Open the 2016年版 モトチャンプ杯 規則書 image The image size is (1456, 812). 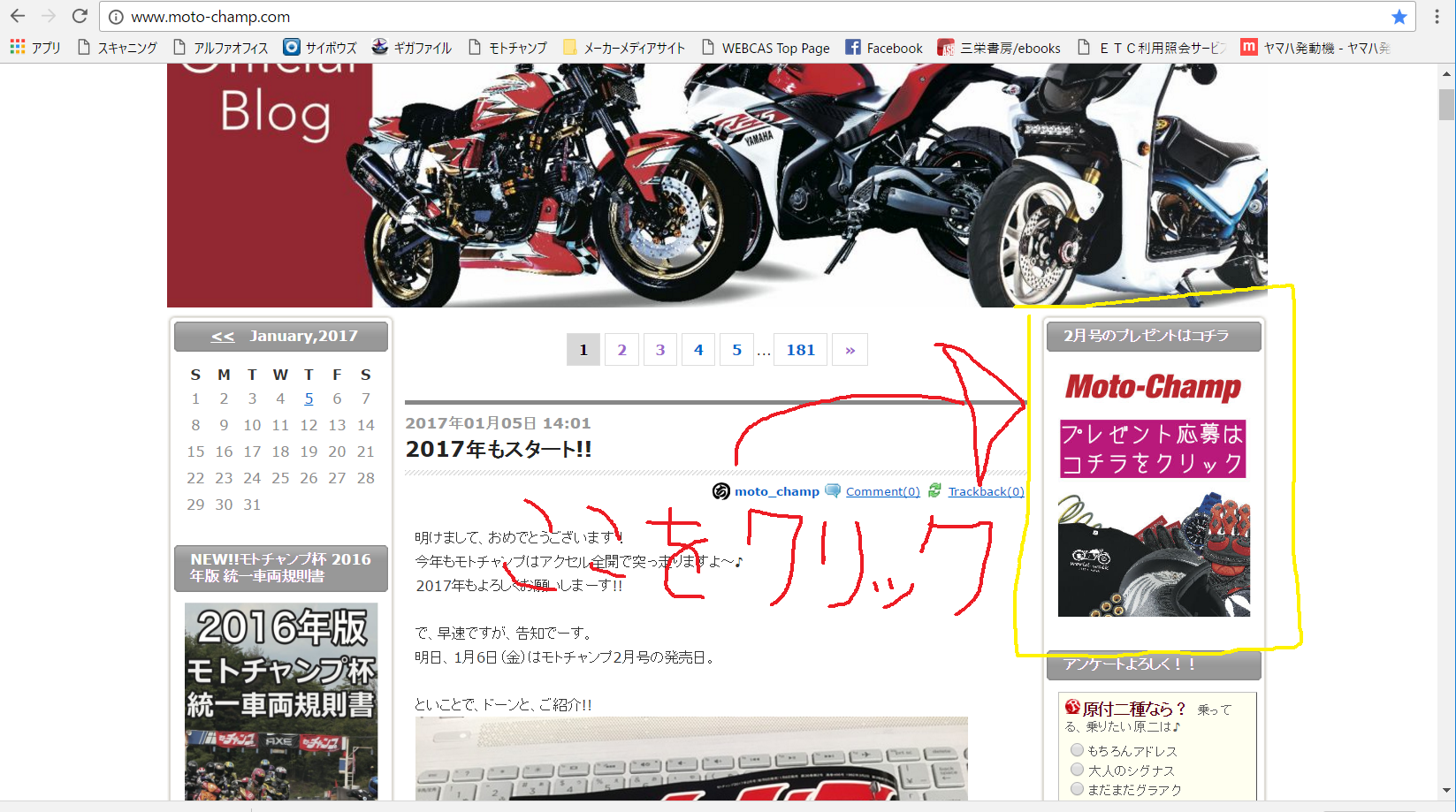pos(281,702)
